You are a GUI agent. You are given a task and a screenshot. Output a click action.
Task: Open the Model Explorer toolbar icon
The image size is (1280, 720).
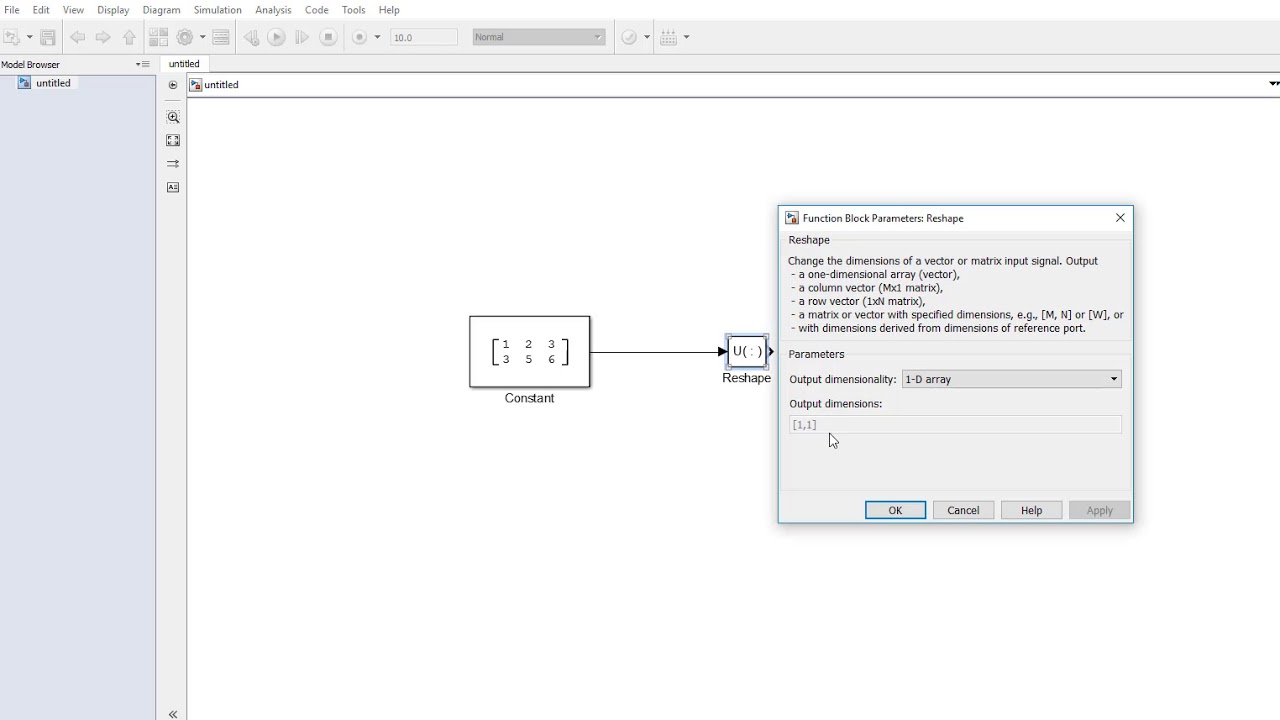click(221, 37)
